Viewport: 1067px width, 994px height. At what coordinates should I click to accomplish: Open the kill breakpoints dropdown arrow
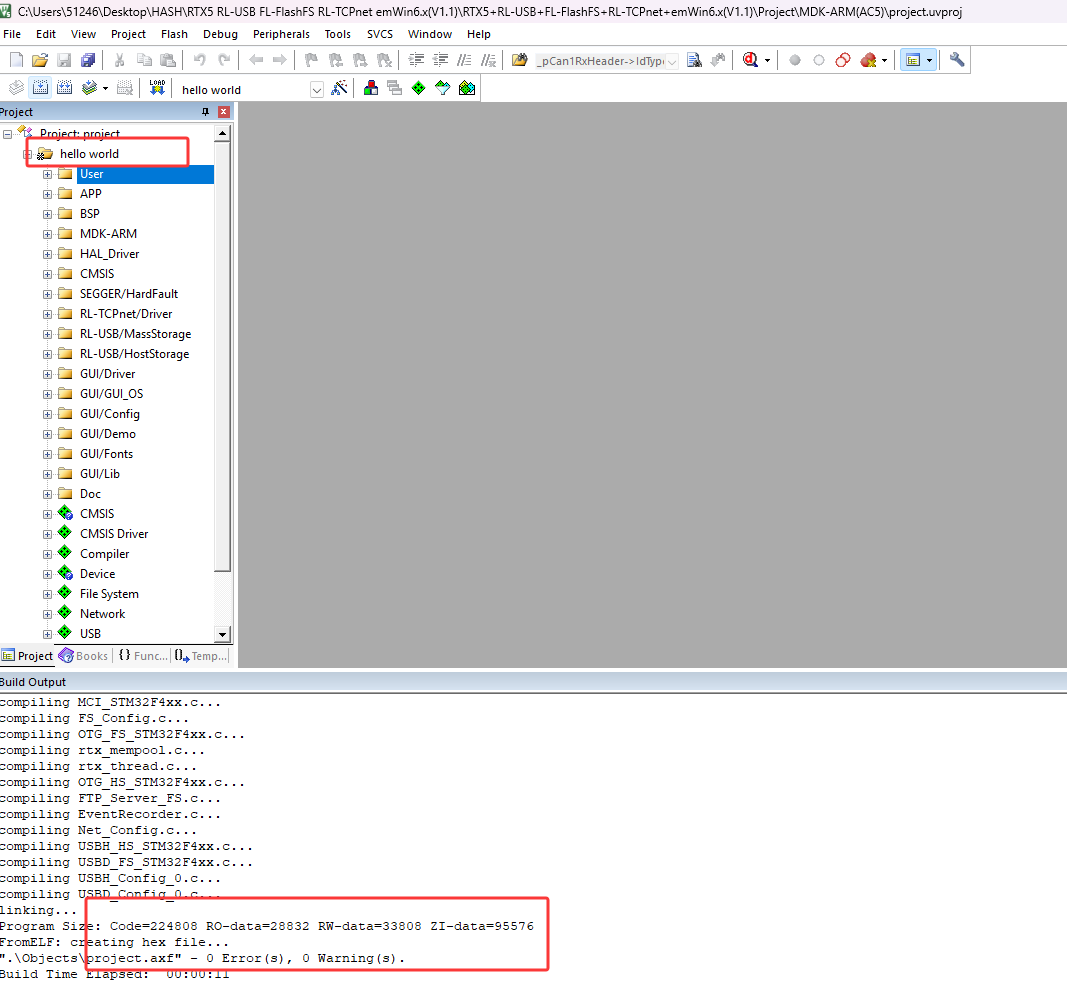tap(885, 61)
